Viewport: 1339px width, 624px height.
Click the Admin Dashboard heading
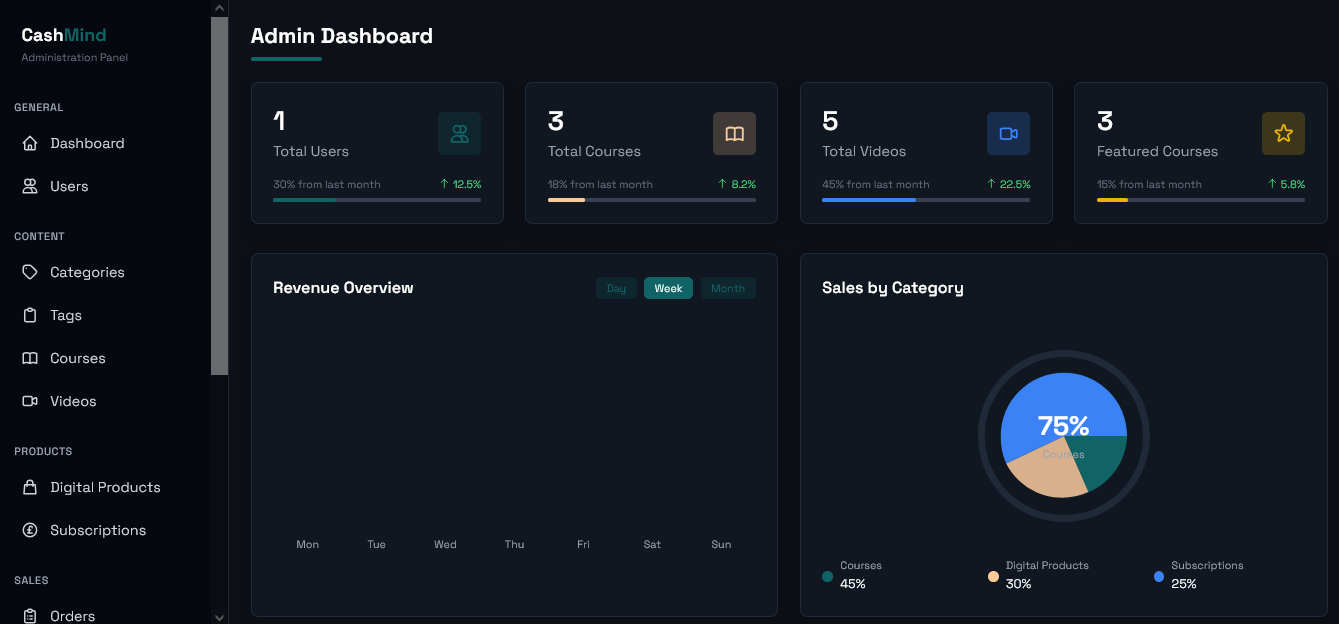[x=342, y=36]
